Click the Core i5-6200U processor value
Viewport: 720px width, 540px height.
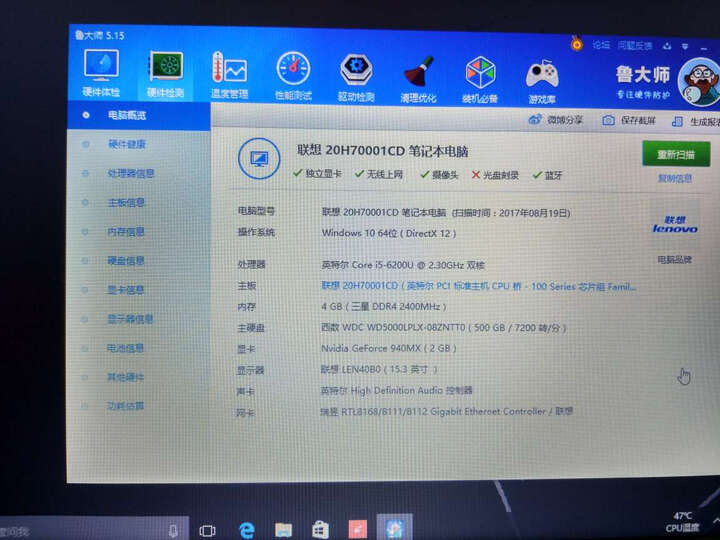click(403, 265)
